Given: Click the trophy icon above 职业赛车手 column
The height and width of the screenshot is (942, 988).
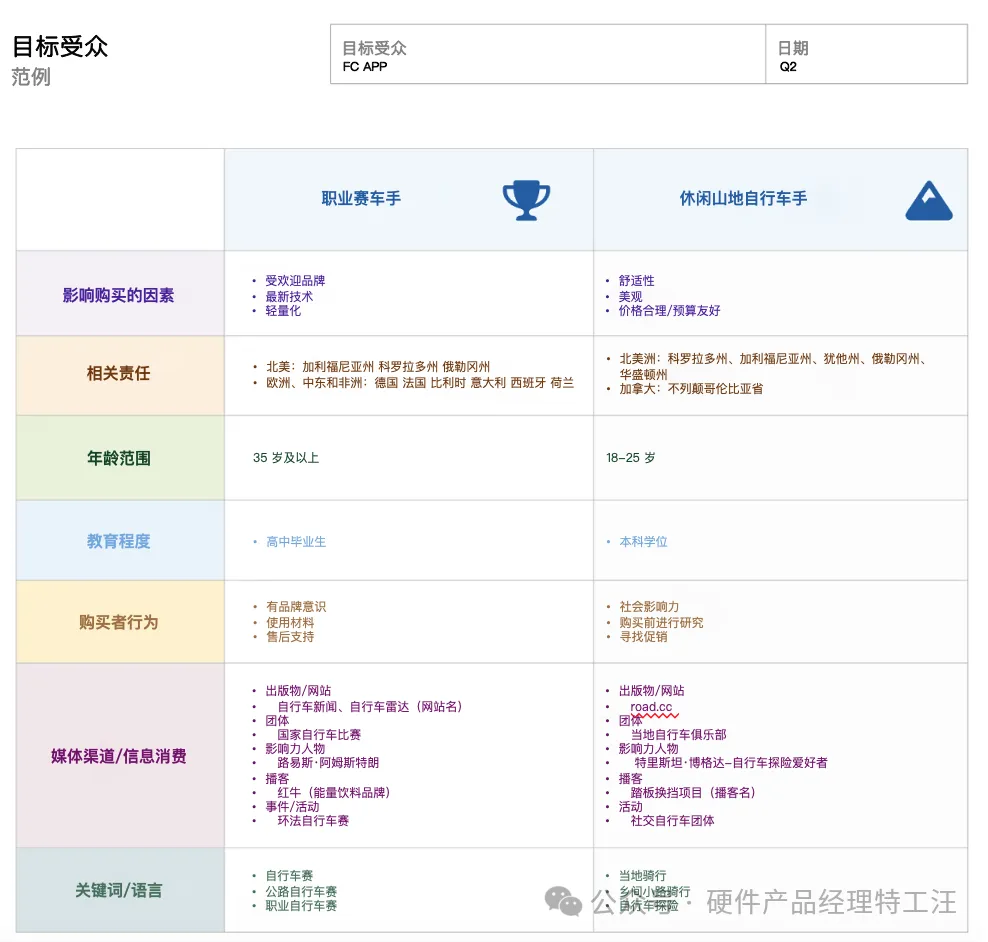Looking at the screenshot, I should tap(526, 198).
